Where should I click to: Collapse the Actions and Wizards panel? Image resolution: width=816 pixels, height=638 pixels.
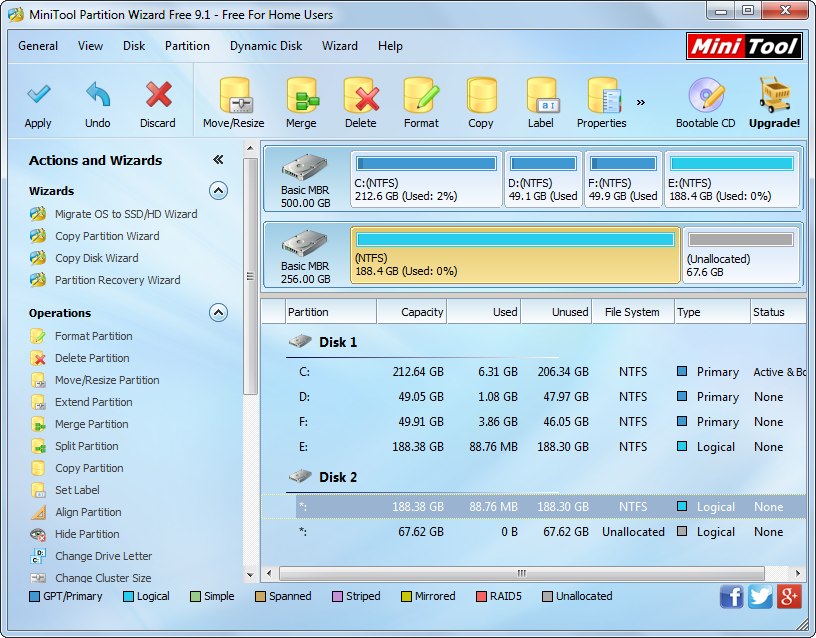(218, 160)
